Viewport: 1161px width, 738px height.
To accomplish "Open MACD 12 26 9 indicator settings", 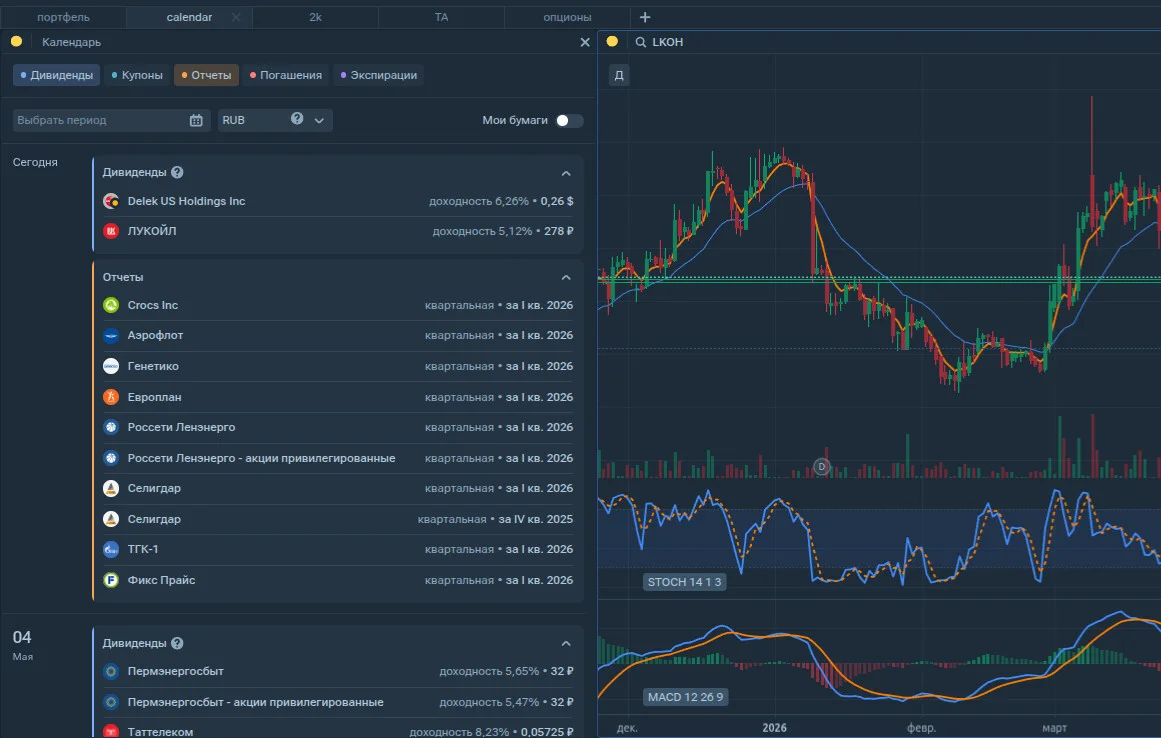I will pyautogui.click(x=686, y=697).
